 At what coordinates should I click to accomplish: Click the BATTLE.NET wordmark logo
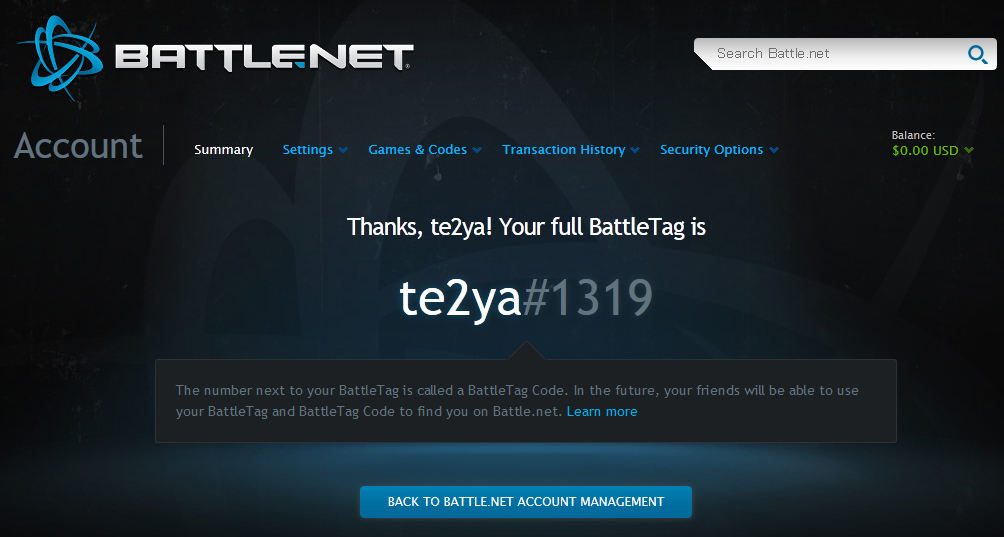click(x=264, y=56)
